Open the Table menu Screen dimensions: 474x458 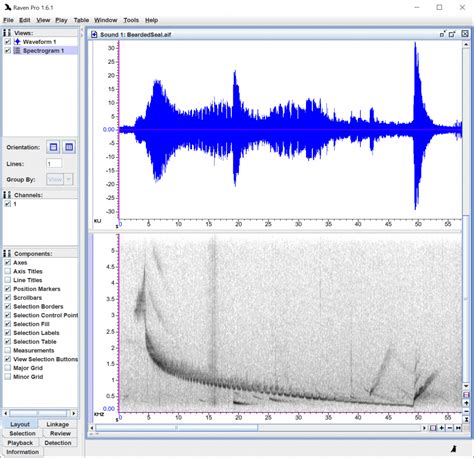coord(81,20)
